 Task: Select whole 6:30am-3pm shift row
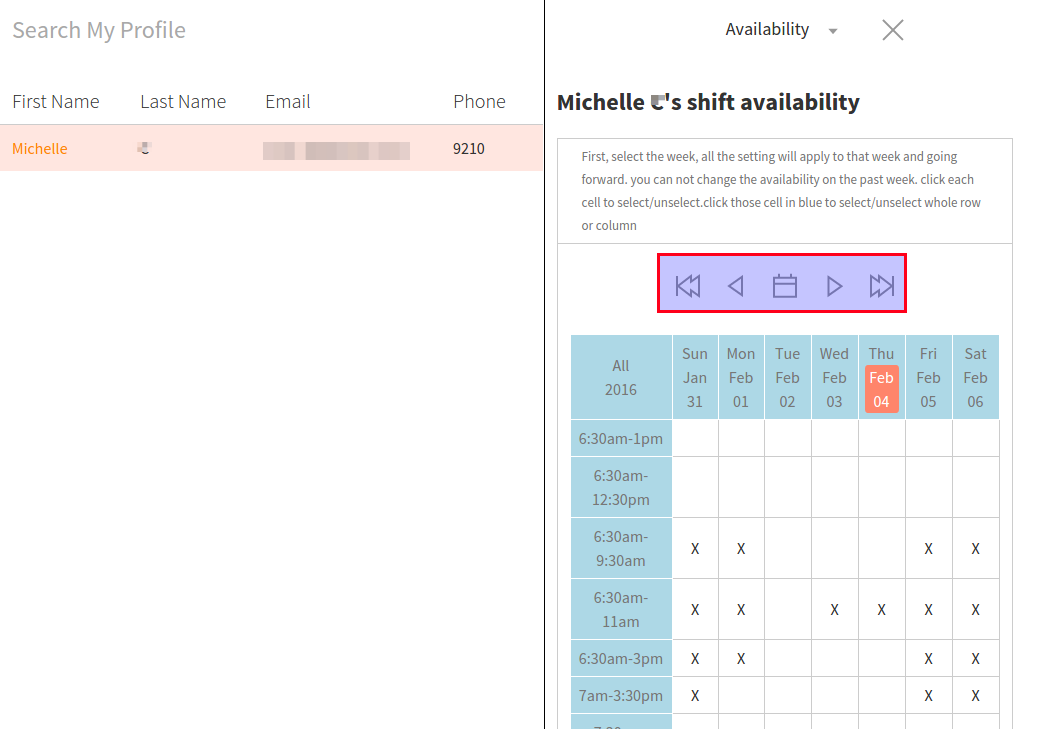coord(621,659)
